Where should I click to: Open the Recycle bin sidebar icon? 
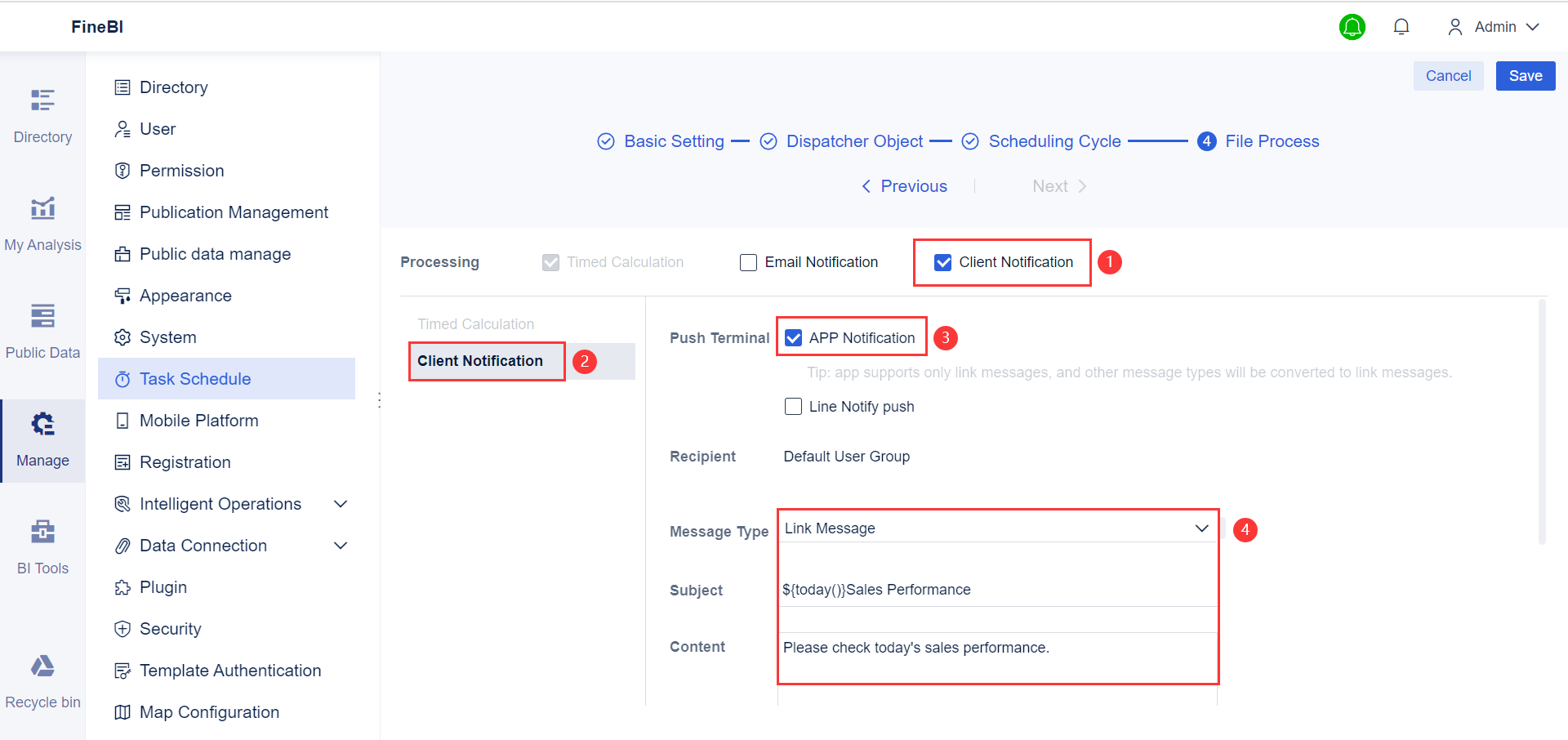click(42, 675)
